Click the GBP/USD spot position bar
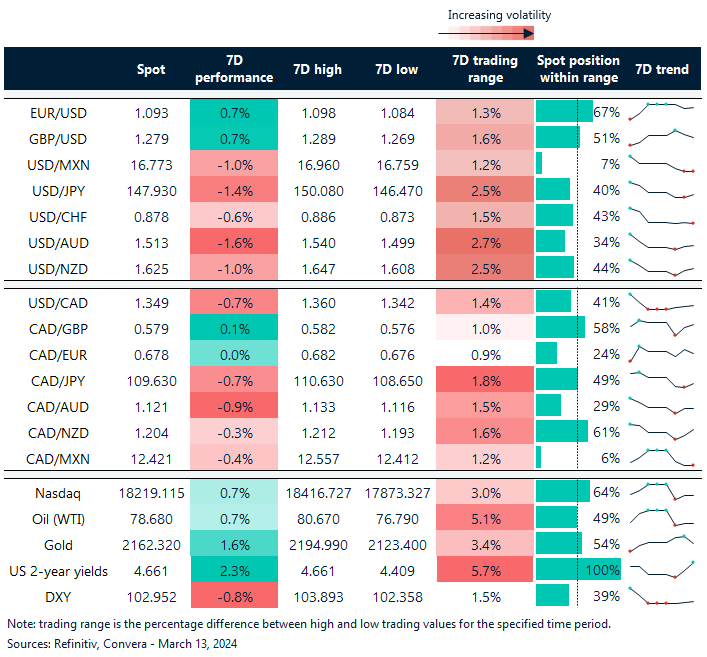The height and width of the screenshot is (657, 707). 558,136
